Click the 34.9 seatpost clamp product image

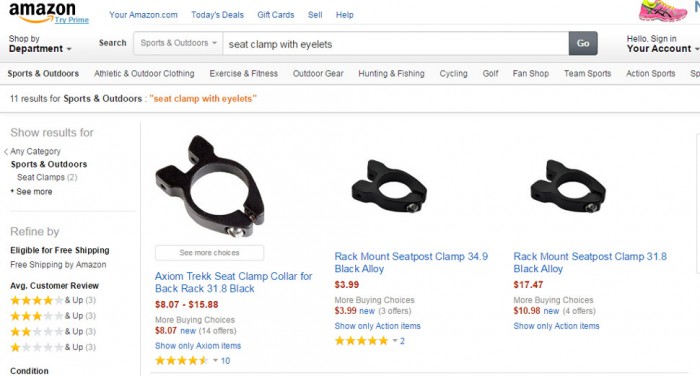[389, 186]
